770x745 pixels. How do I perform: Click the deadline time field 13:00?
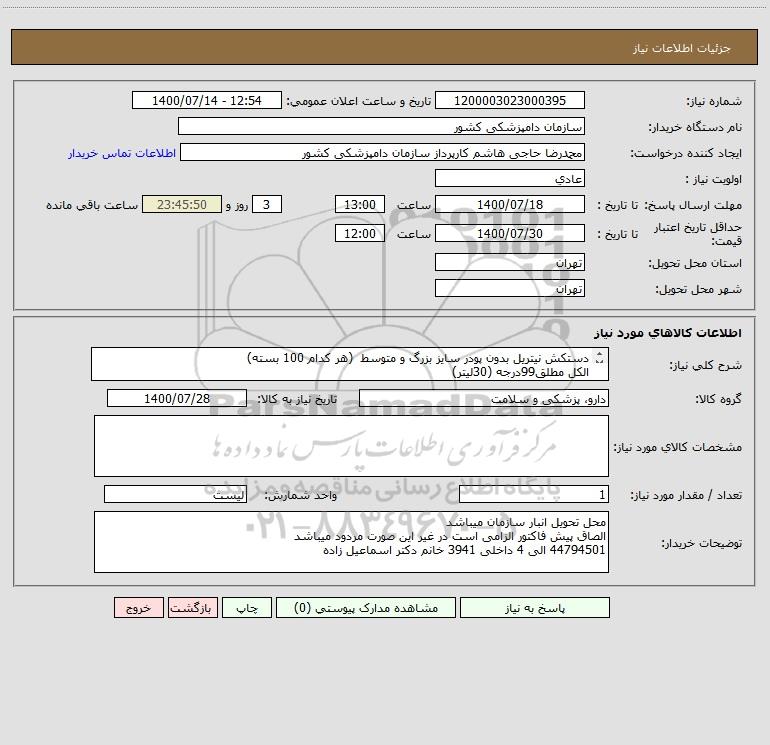pos(359,204)
